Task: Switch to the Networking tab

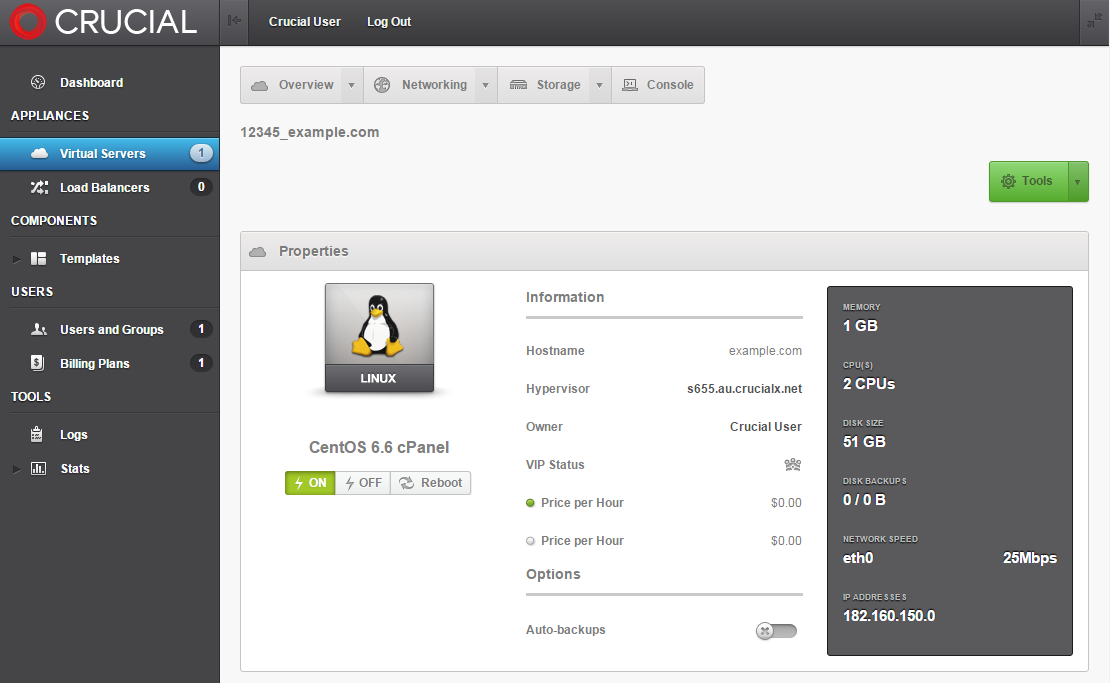Action: tap(420, 85)
